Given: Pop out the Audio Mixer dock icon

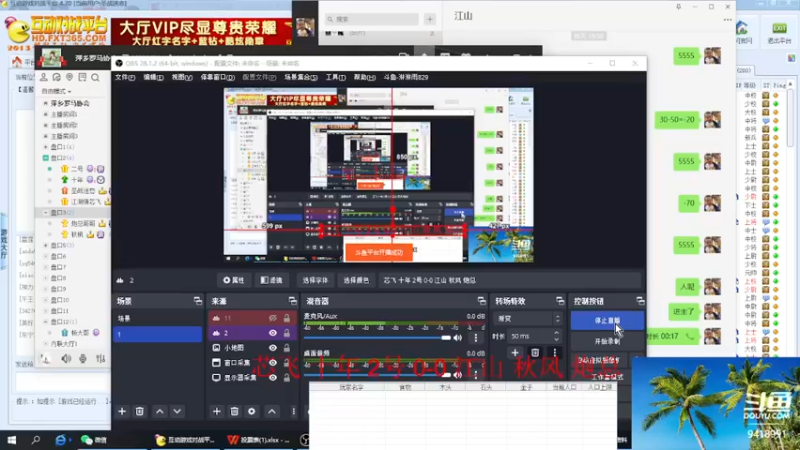Looking at the screenshot, I should pos(481,301).
